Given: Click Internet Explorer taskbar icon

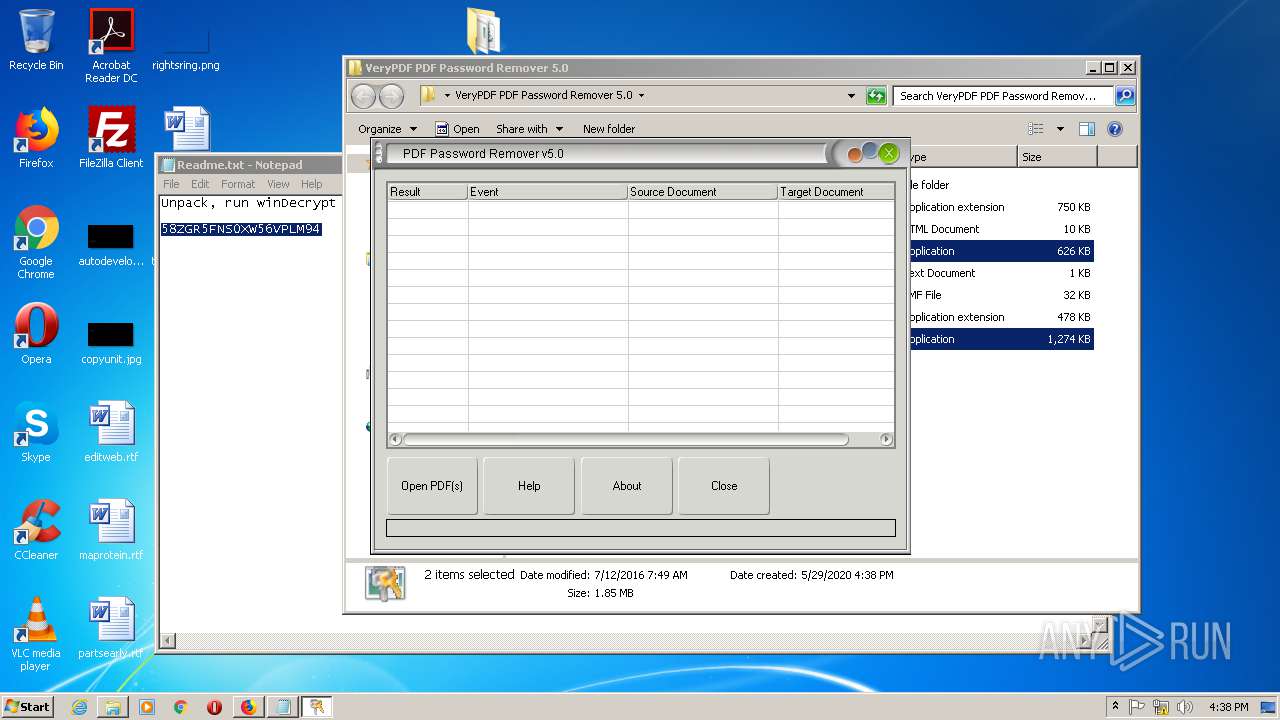Looking at the screenshot, I should (79, 707).
